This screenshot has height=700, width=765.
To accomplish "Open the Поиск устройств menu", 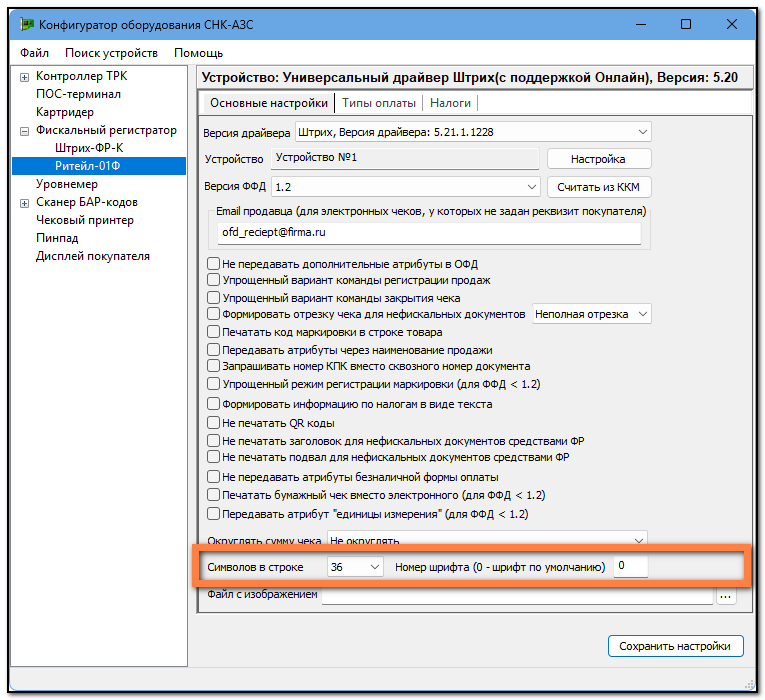I will pyautogui.click(x=111, y=53).
